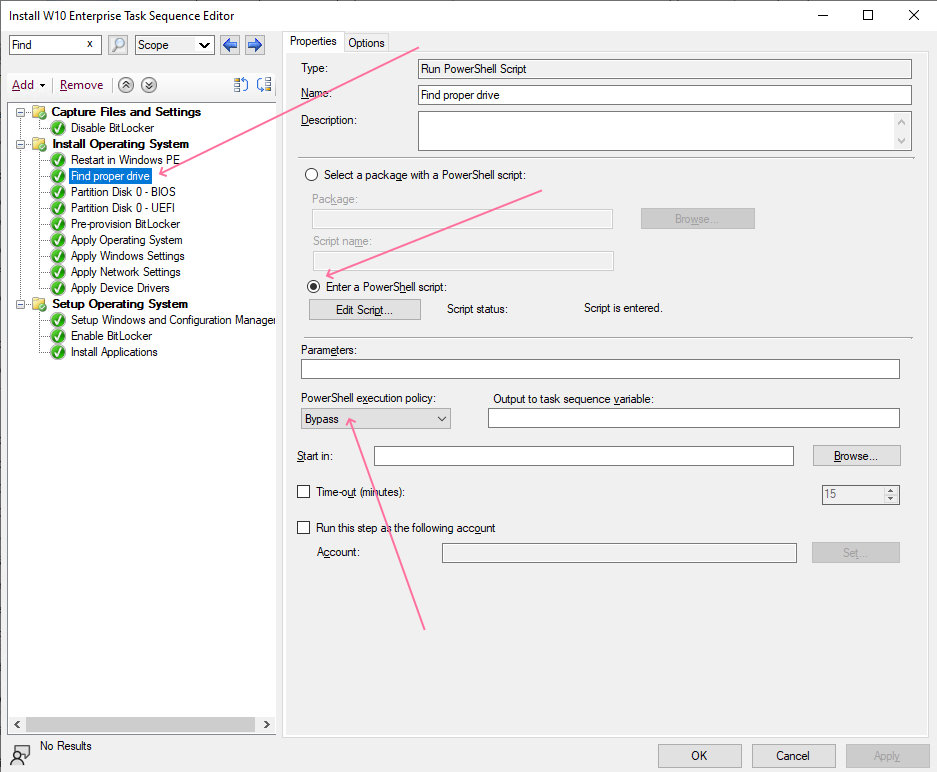
Task: Click the Edit Script button
Action: 364,310
